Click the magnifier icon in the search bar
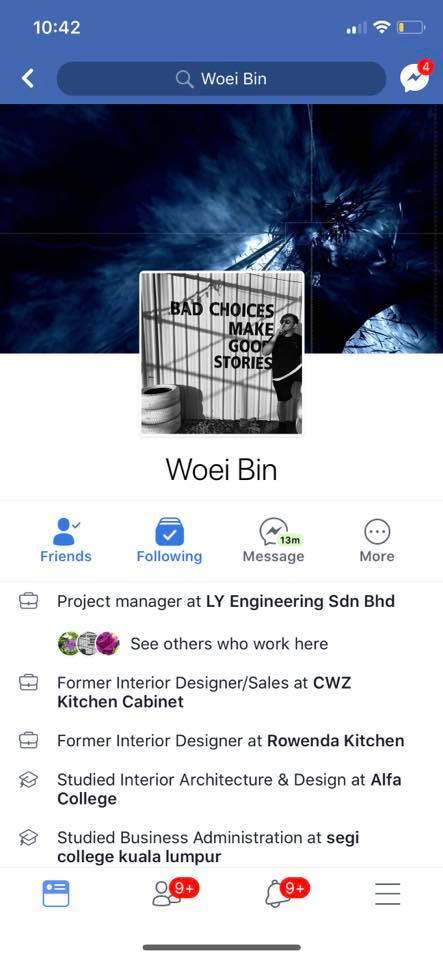 184,79
